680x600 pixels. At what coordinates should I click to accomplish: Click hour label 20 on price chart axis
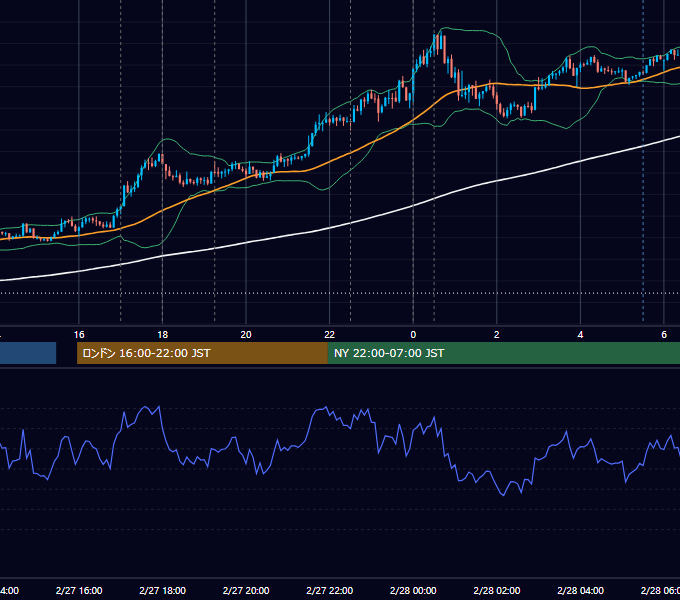tap(246, 335)
